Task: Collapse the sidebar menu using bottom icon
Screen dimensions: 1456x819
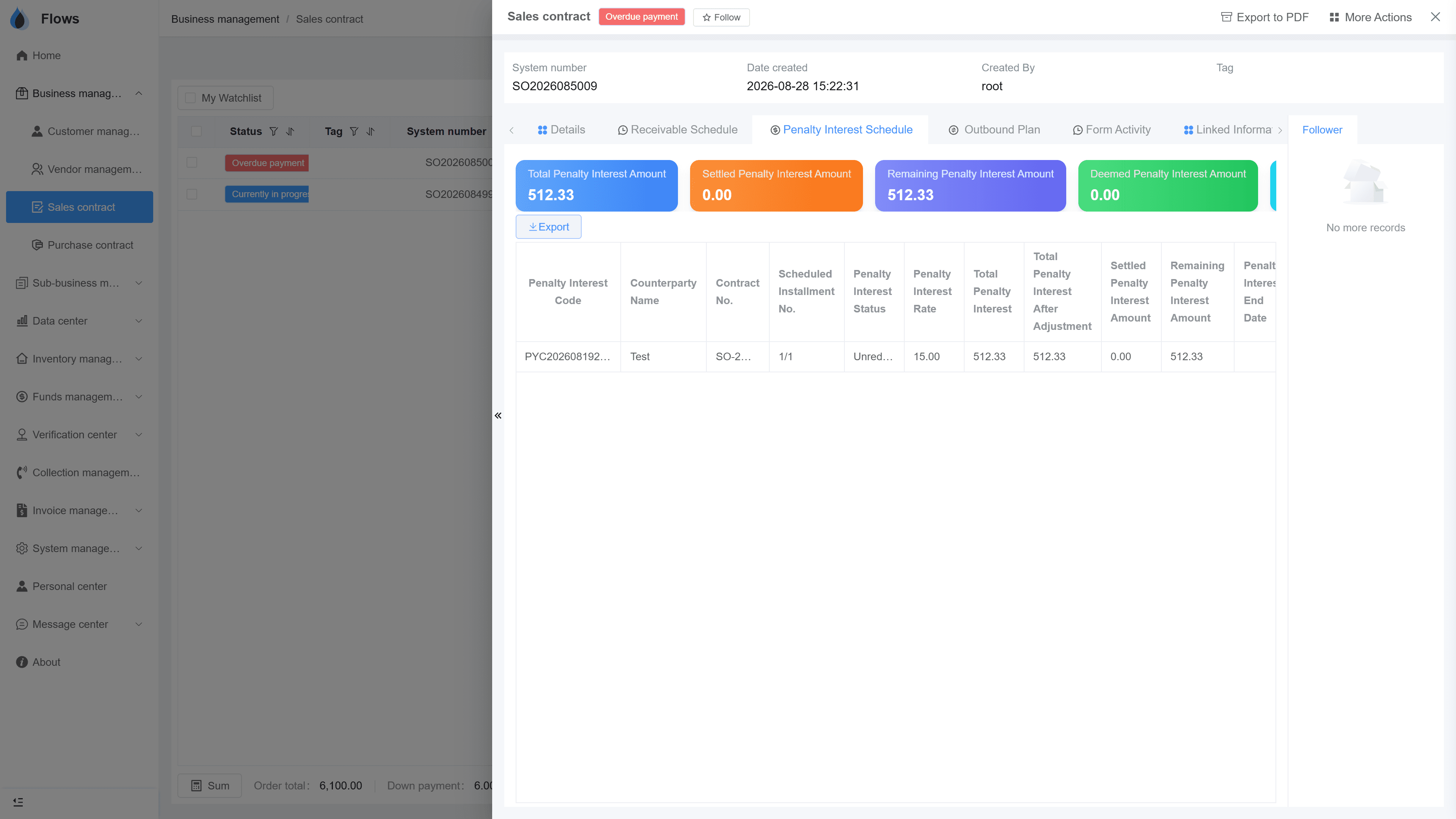Action: 18,802
